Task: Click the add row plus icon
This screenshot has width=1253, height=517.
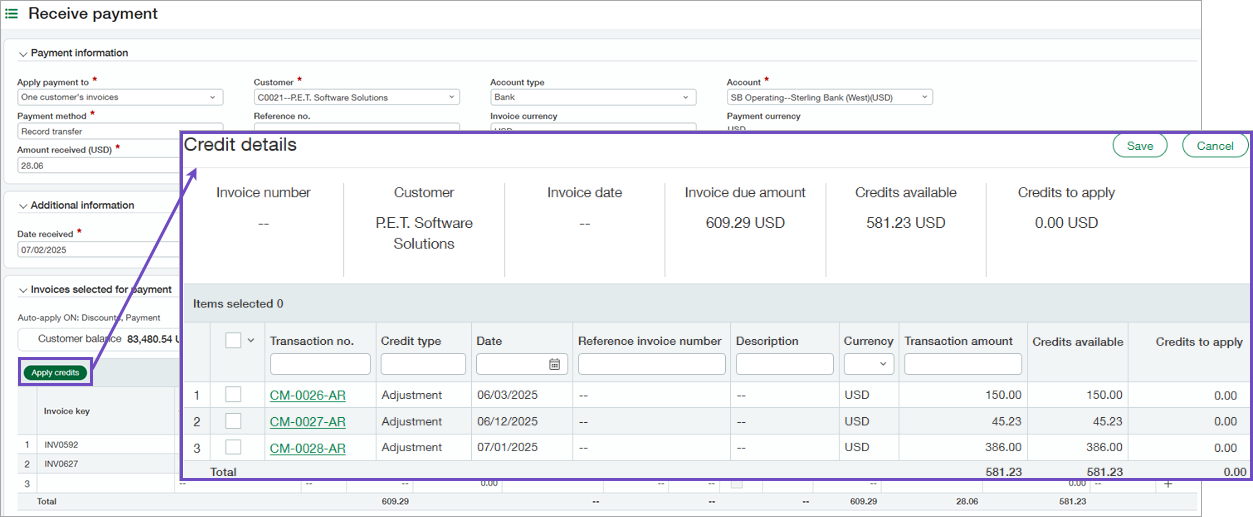Action: point(1169,483)
